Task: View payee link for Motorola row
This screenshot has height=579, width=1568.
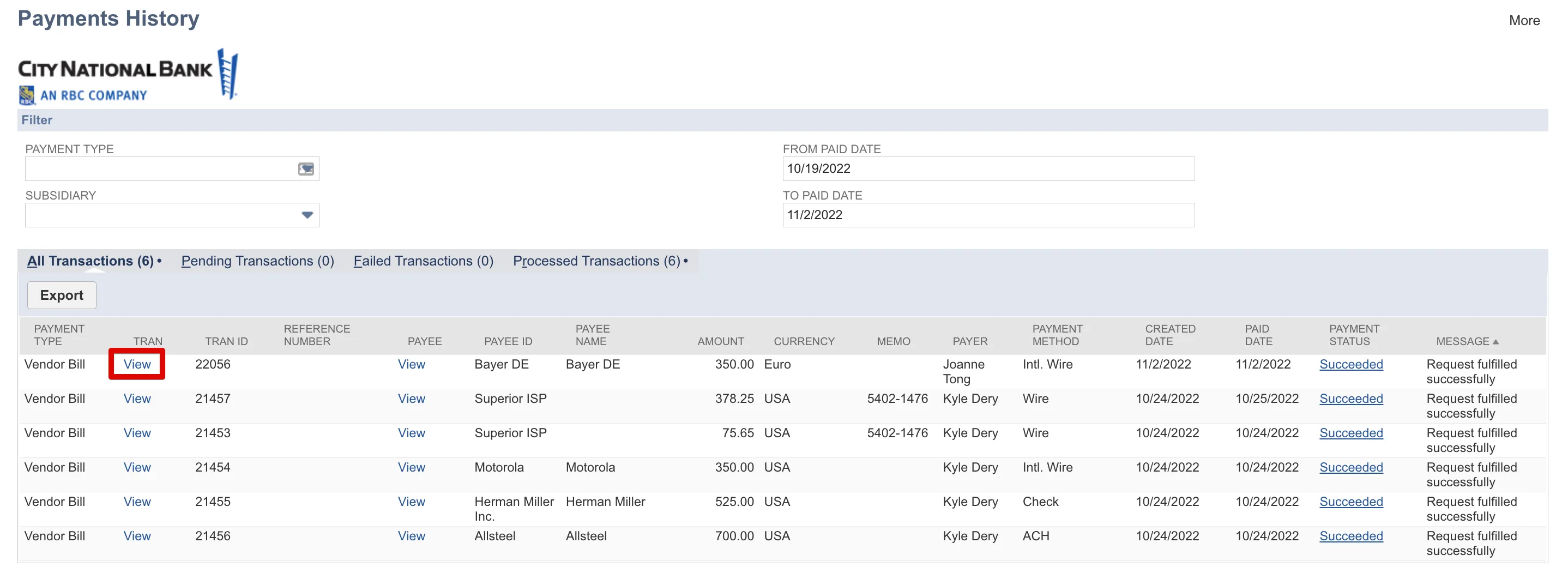Action: click(x=412, y=467)
